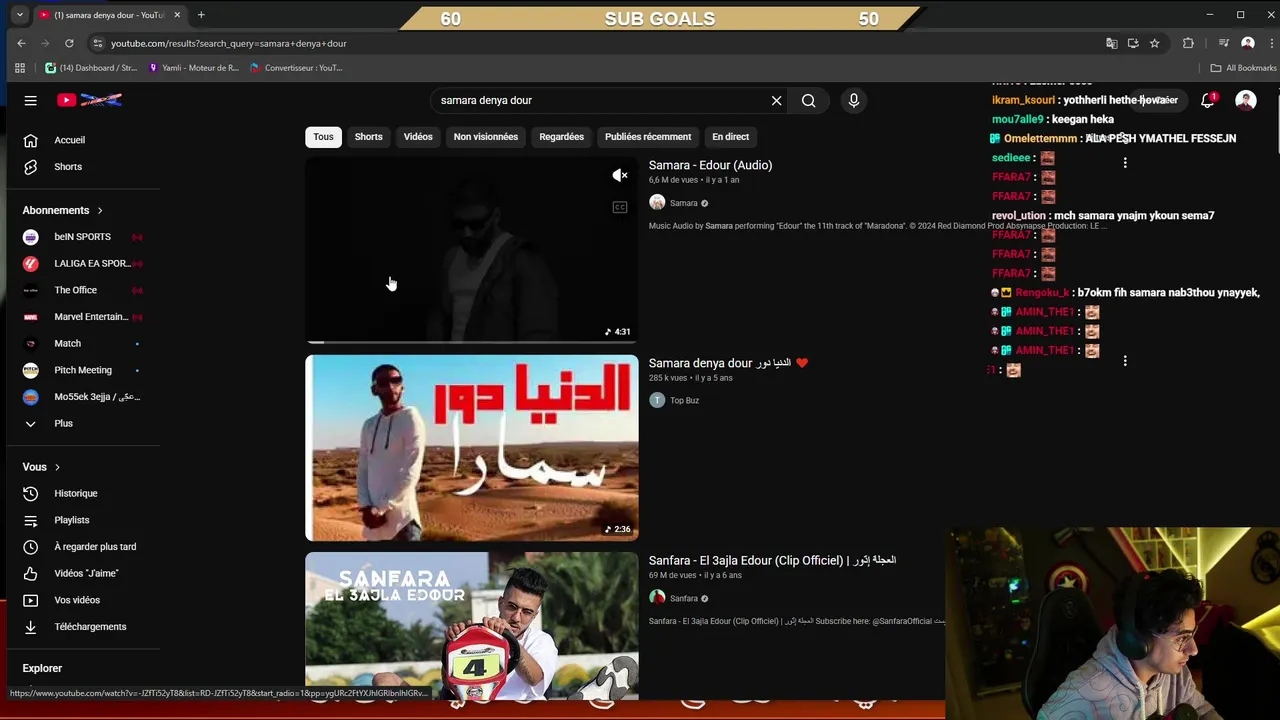Go to YouTube home via logo
1280x720 pixels.
[x=89, y=100]
